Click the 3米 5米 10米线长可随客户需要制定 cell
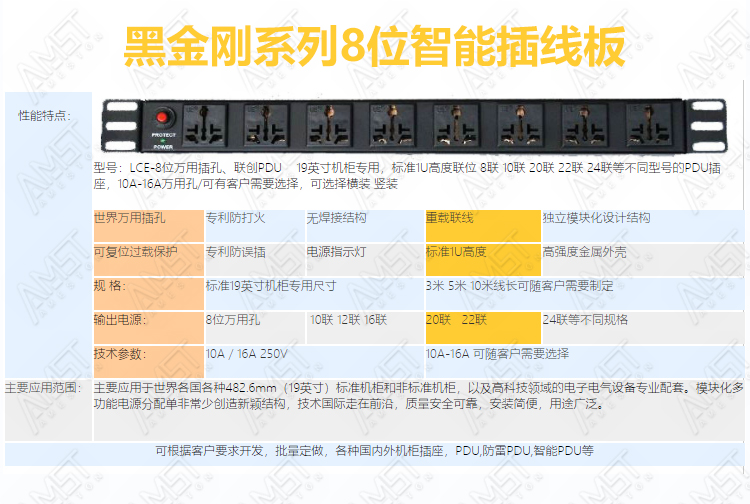 tap(585, 294)
